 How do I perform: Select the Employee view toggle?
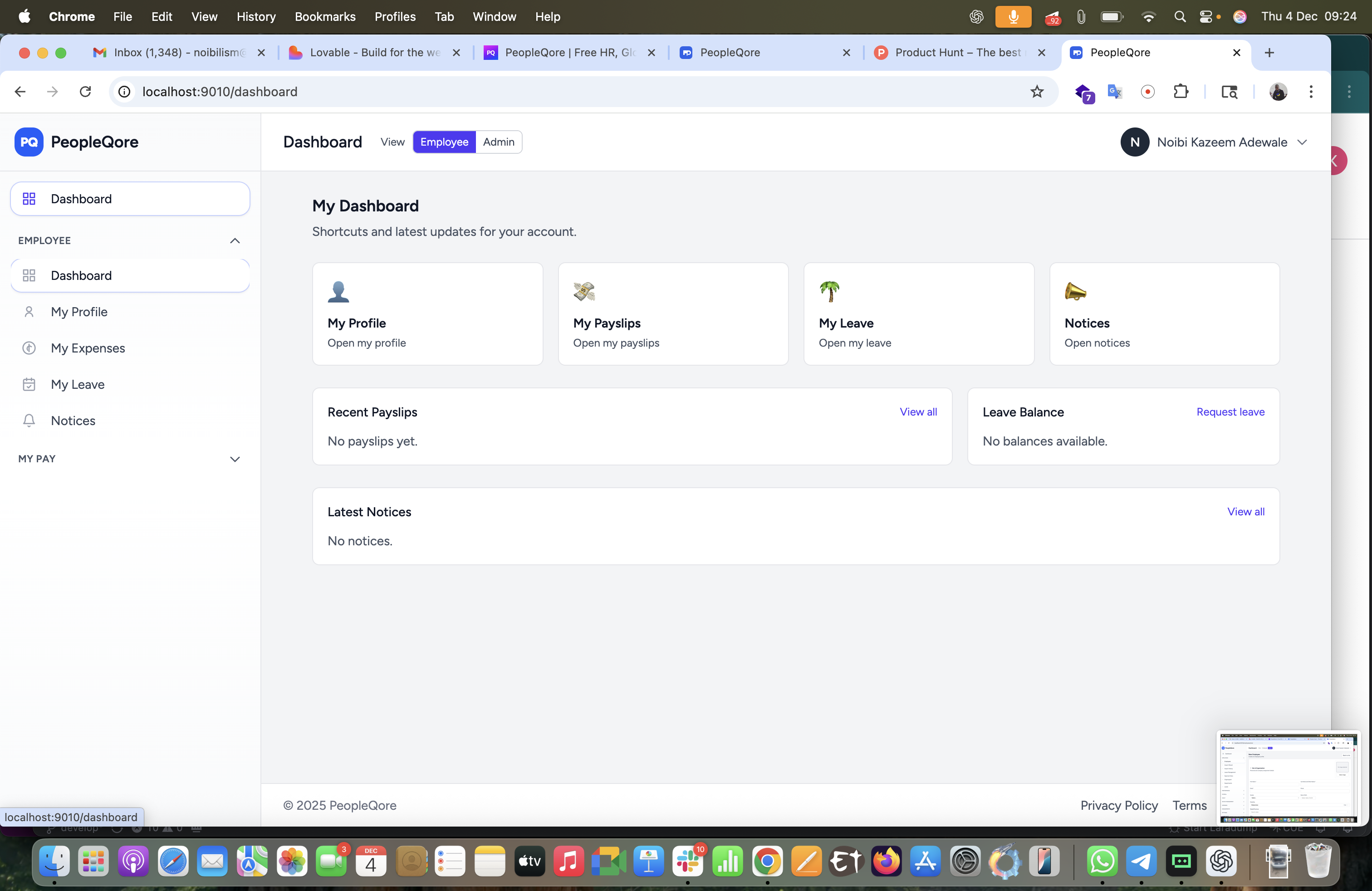coord(444,142)
